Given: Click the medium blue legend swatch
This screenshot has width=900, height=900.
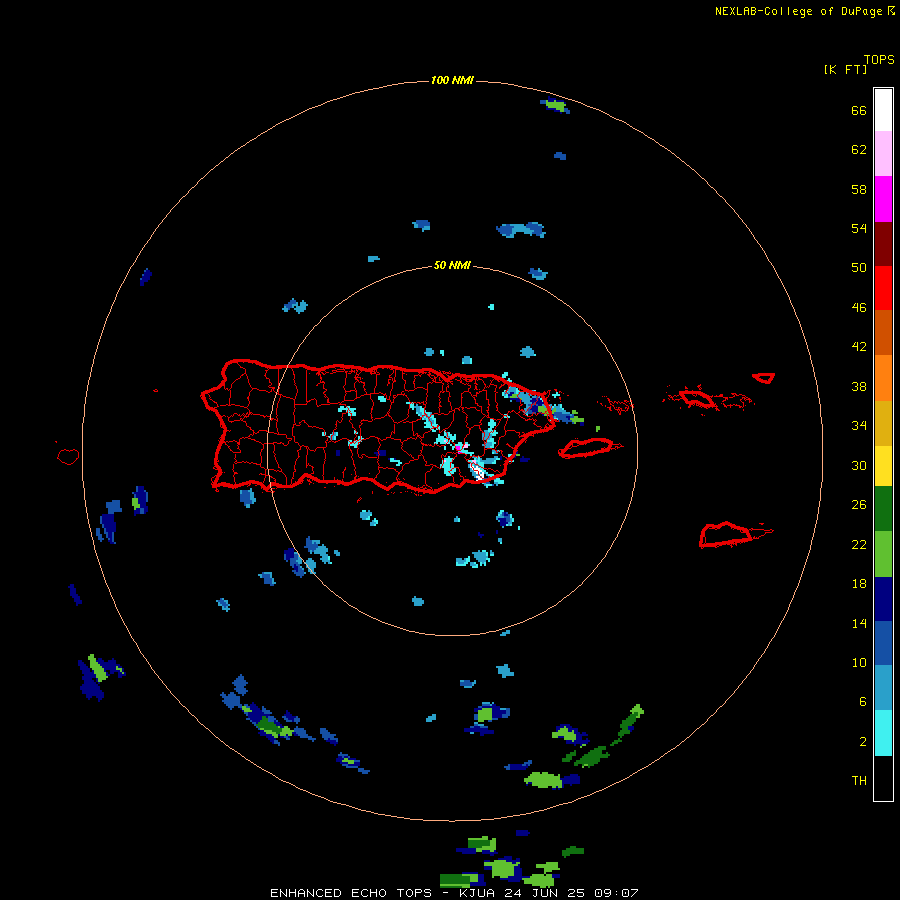Looking at the screenshot, I should (883, 643).
